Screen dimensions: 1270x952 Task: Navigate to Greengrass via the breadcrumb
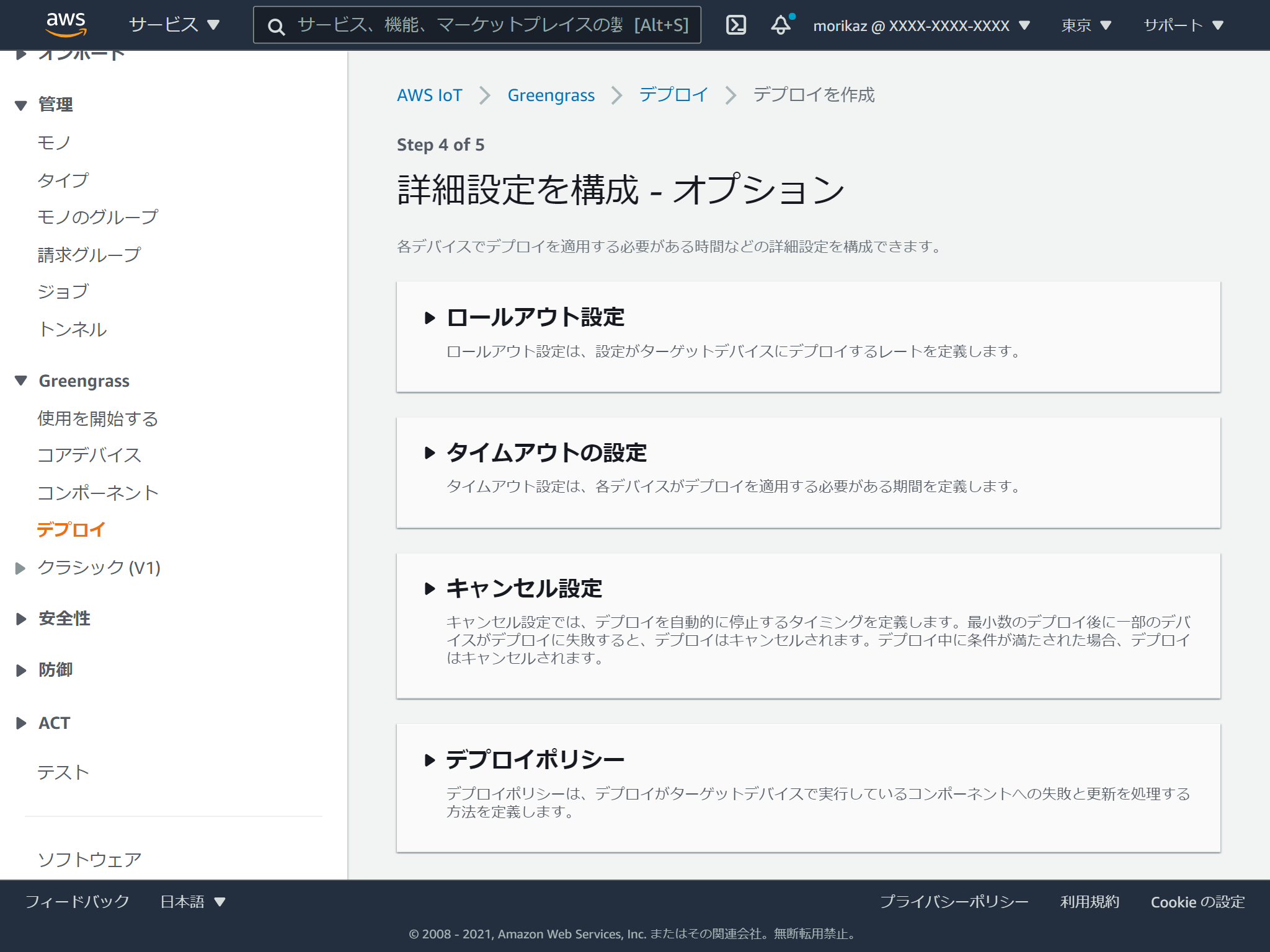551,95
